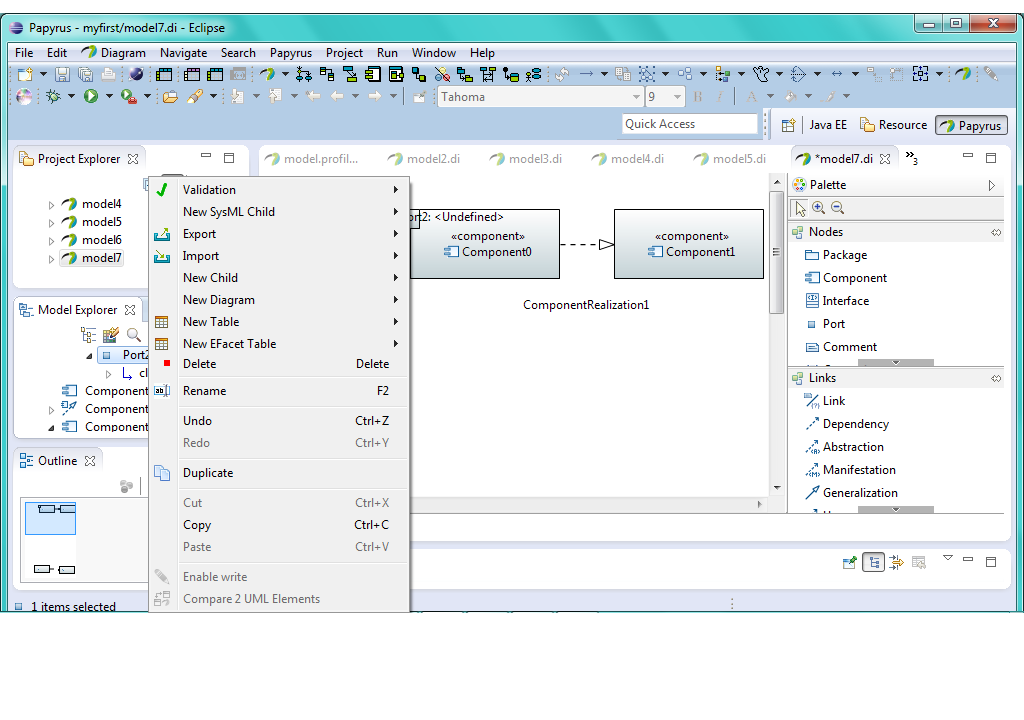This screenshot has width=1024, height=720.
Task: Select the Abstraction link tool
Action: click(844, 447)
